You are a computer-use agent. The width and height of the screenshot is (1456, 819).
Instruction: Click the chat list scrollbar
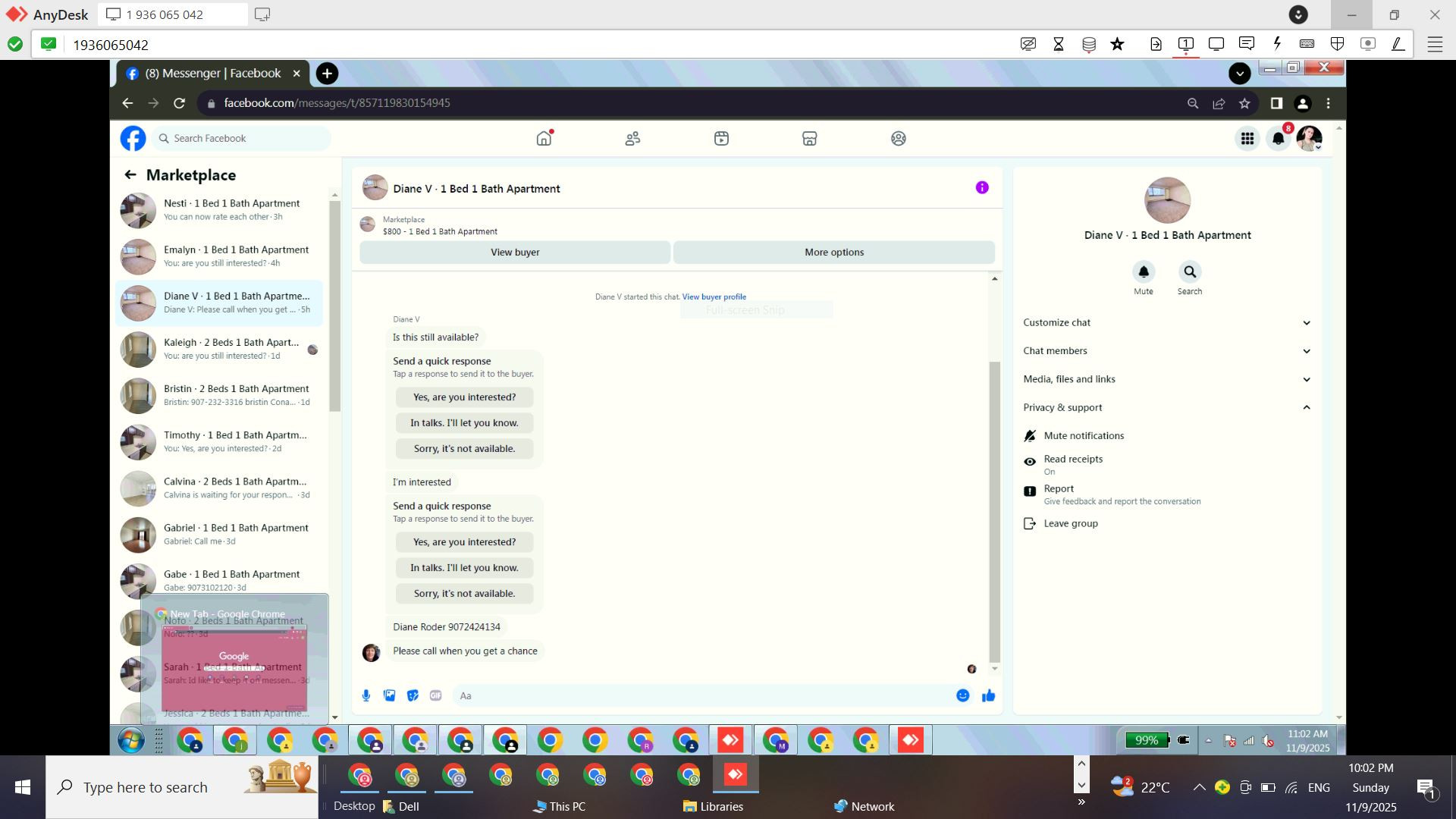334,306
